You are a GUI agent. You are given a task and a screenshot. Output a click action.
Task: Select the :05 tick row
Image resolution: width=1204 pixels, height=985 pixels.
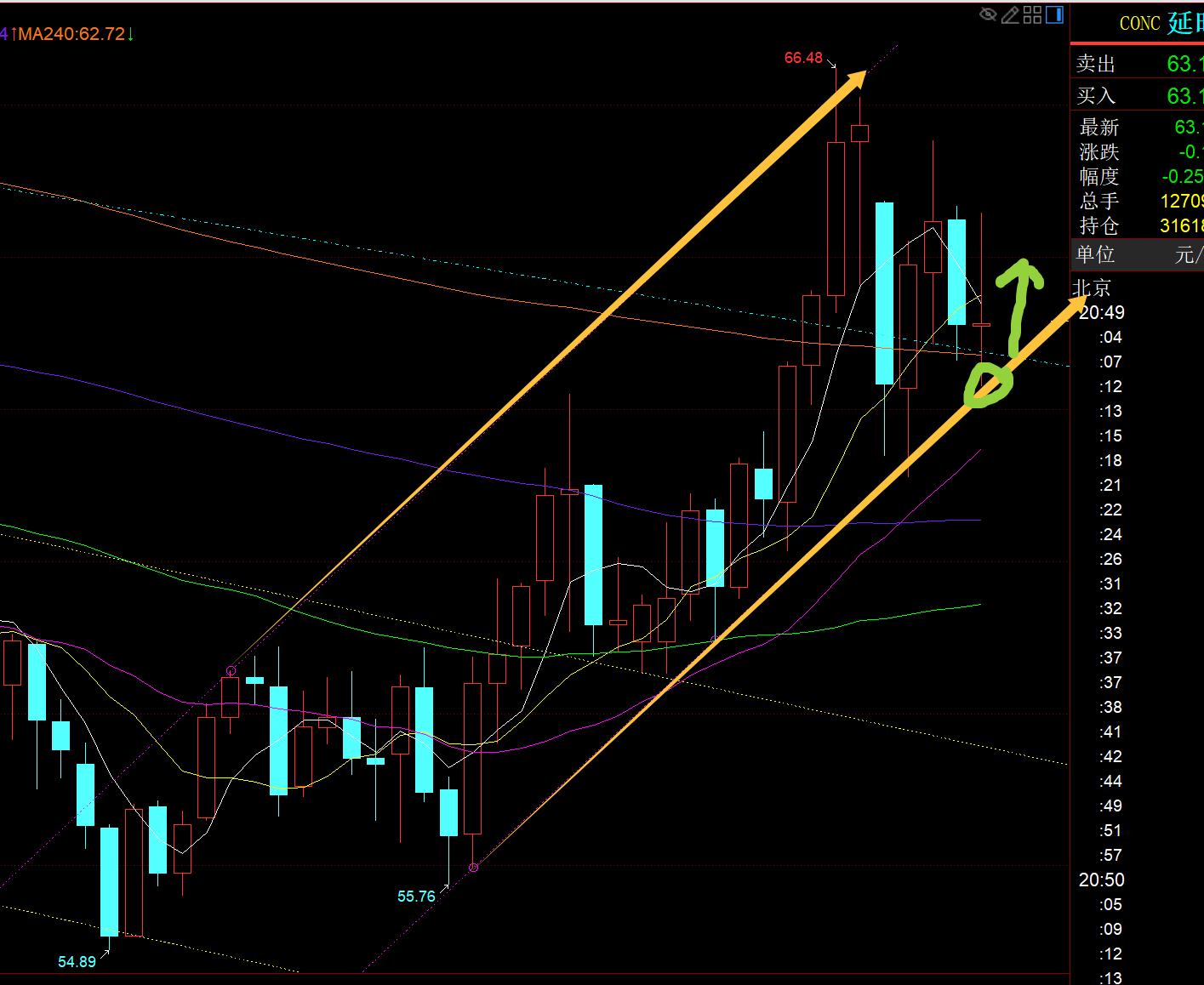(x=1110, y=905)
